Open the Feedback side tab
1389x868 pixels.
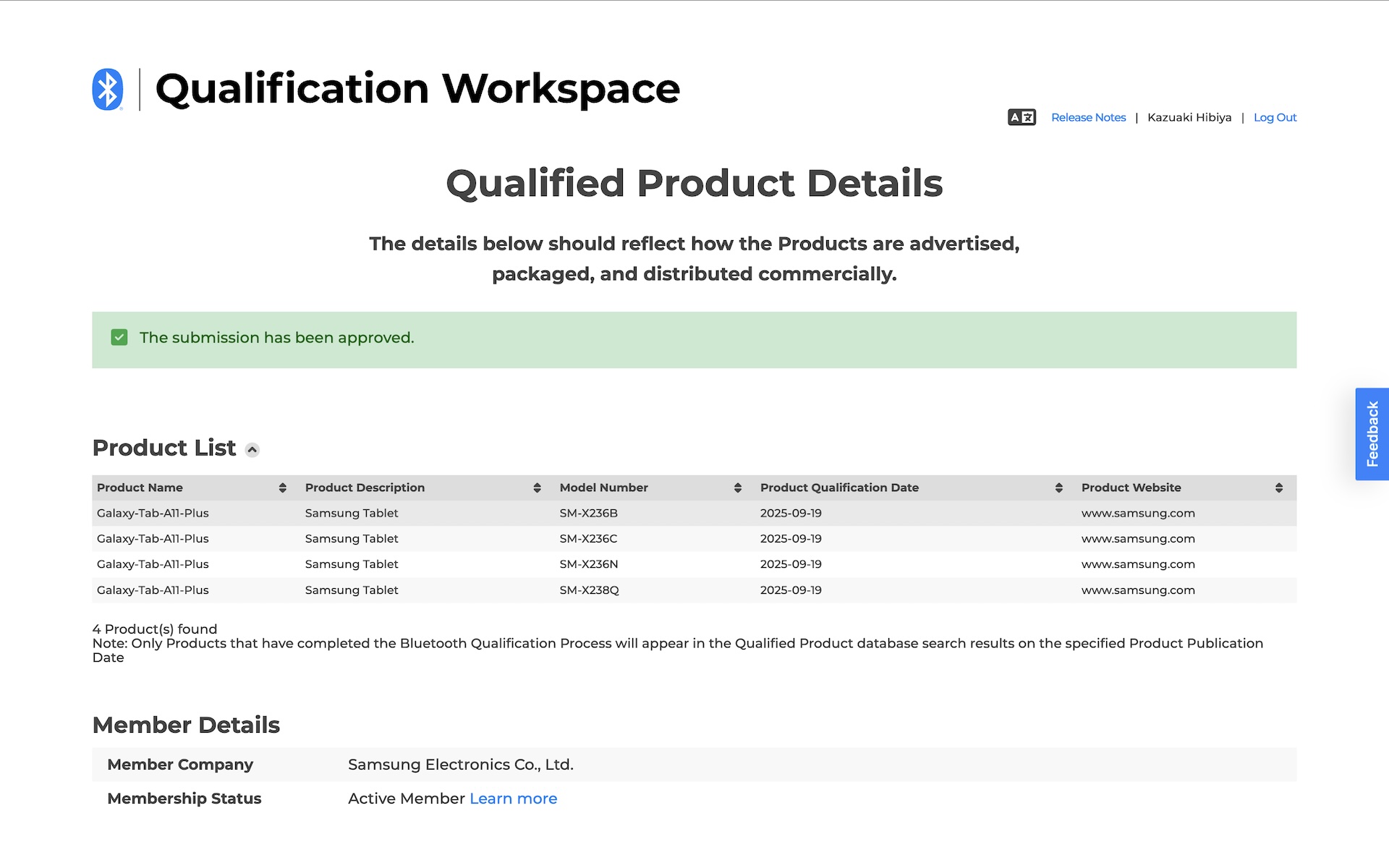point(1372,434)
